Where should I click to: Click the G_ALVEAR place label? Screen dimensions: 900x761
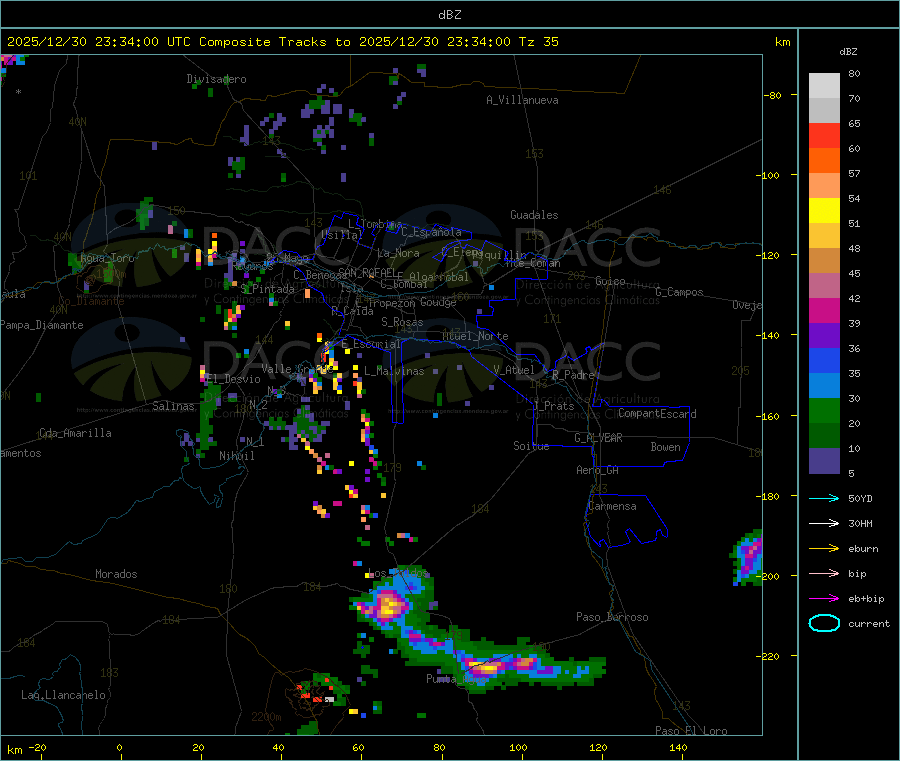tap(598, 438)
